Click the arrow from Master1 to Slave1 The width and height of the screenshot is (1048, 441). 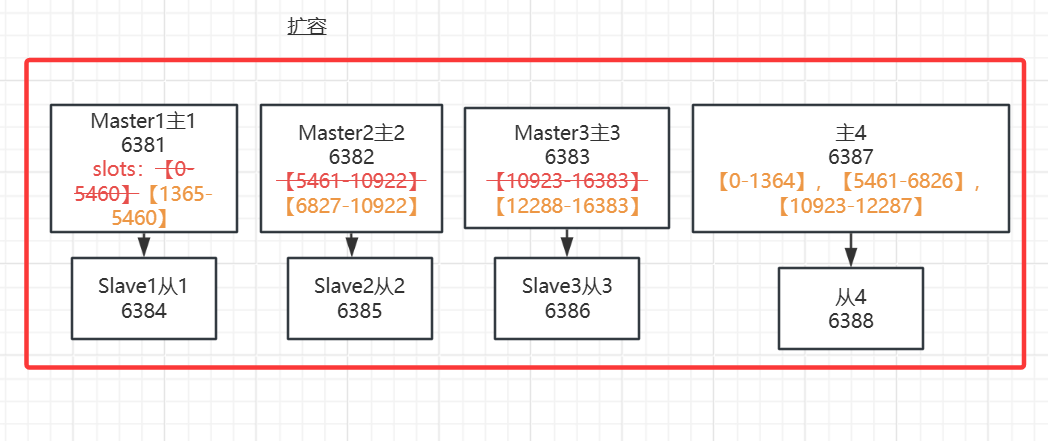144,244
